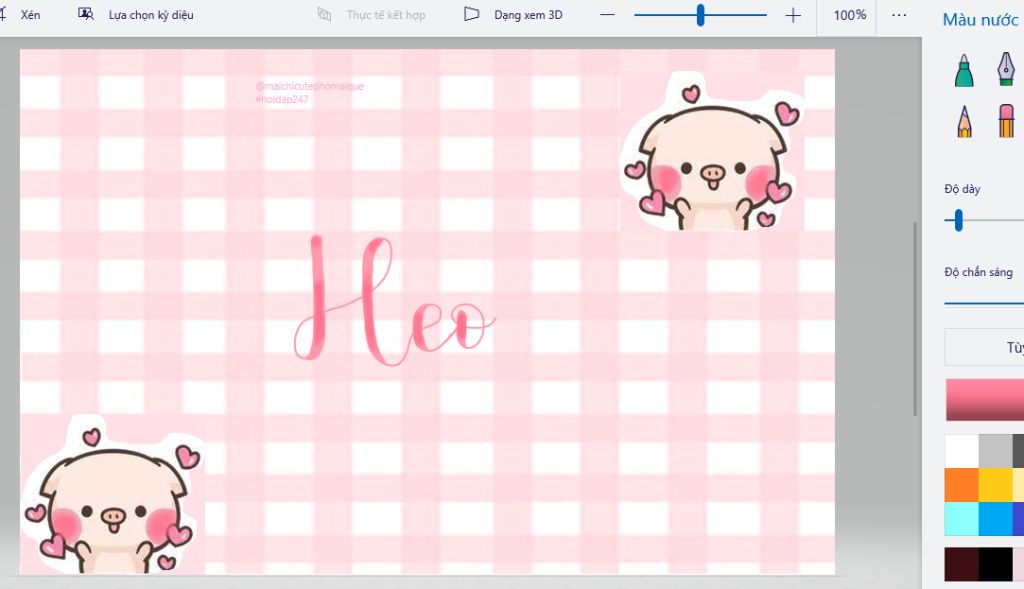
Task: Pick the yellow color swatch
Action: coord(995,485)
